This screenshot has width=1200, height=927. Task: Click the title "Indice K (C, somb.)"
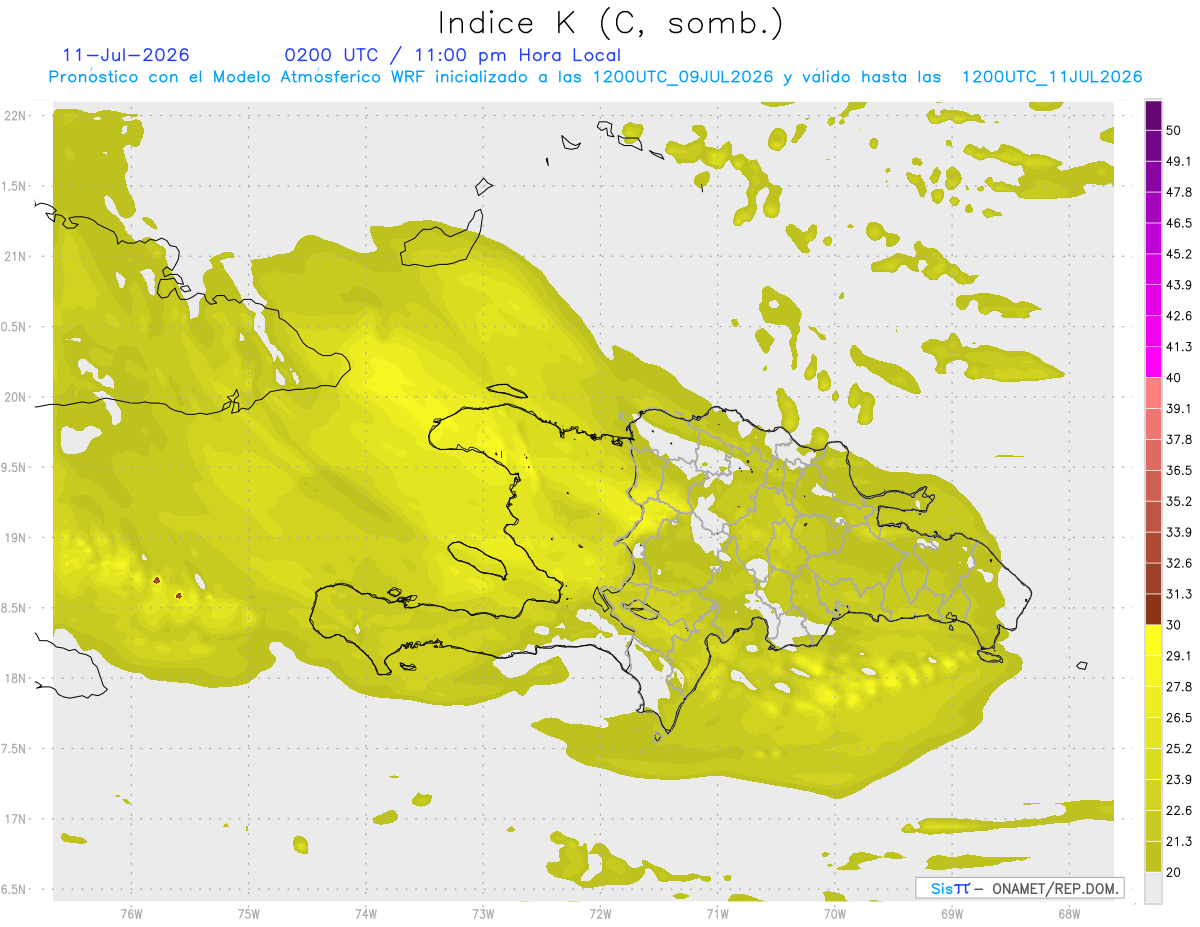coord(610,23)
